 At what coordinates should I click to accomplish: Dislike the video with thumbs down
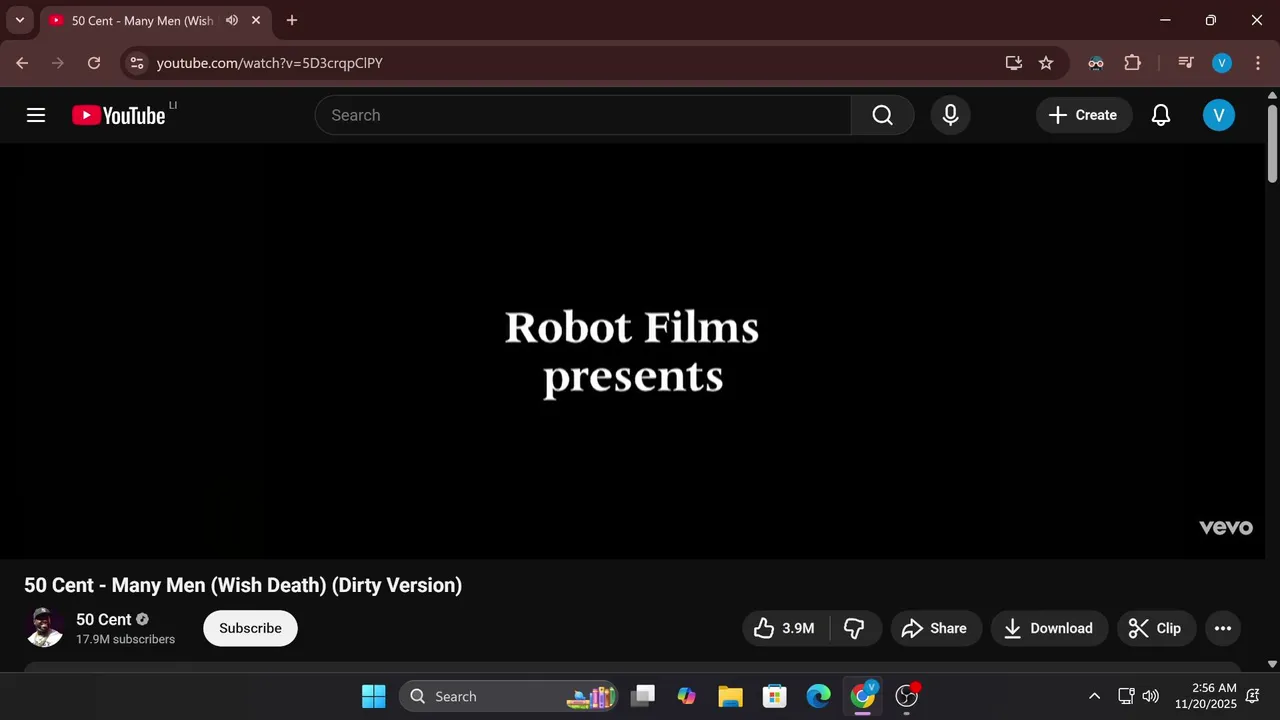[x=855, y=628]
